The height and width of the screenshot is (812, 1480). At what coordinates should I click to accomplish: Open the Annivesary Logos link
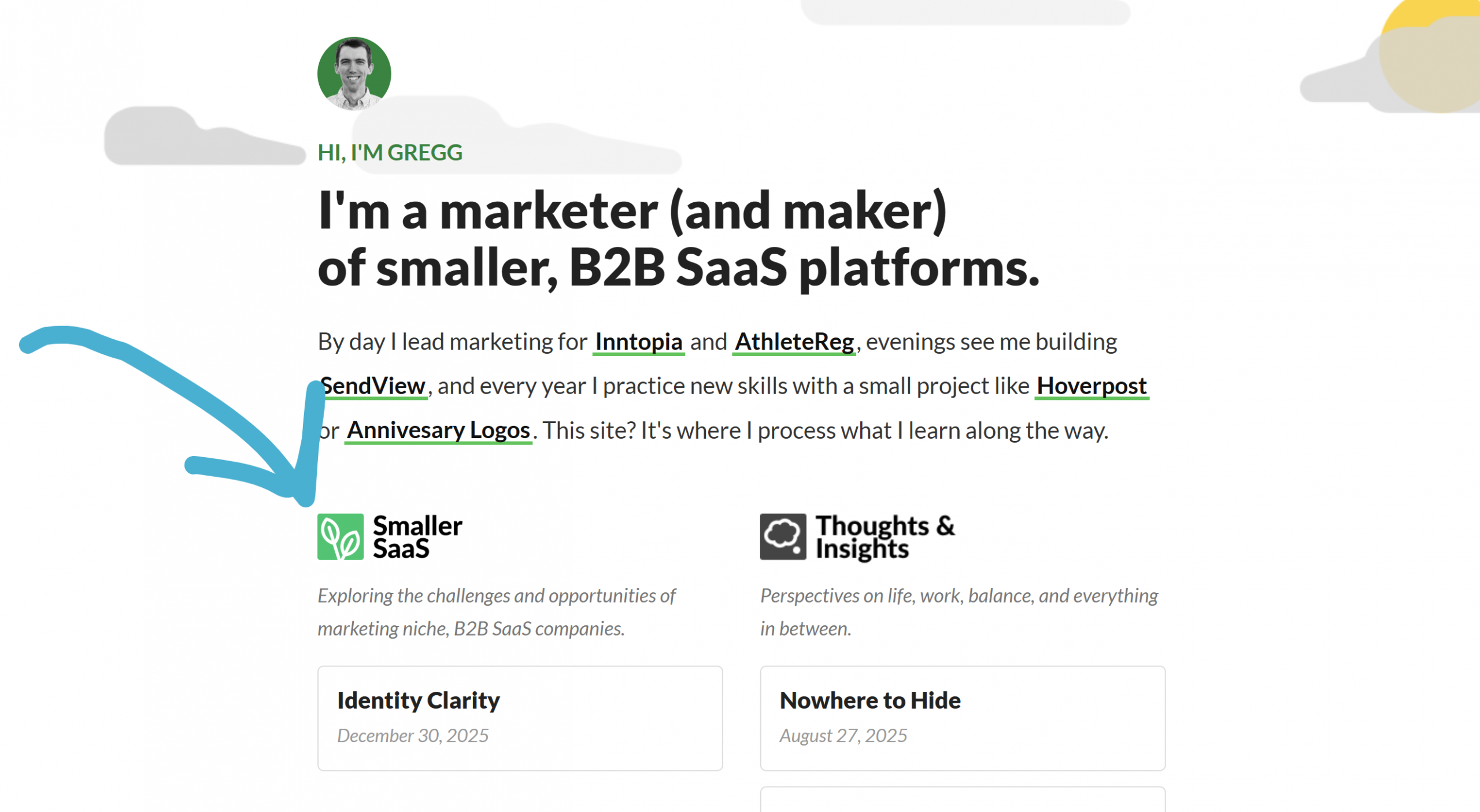(438, 430)
